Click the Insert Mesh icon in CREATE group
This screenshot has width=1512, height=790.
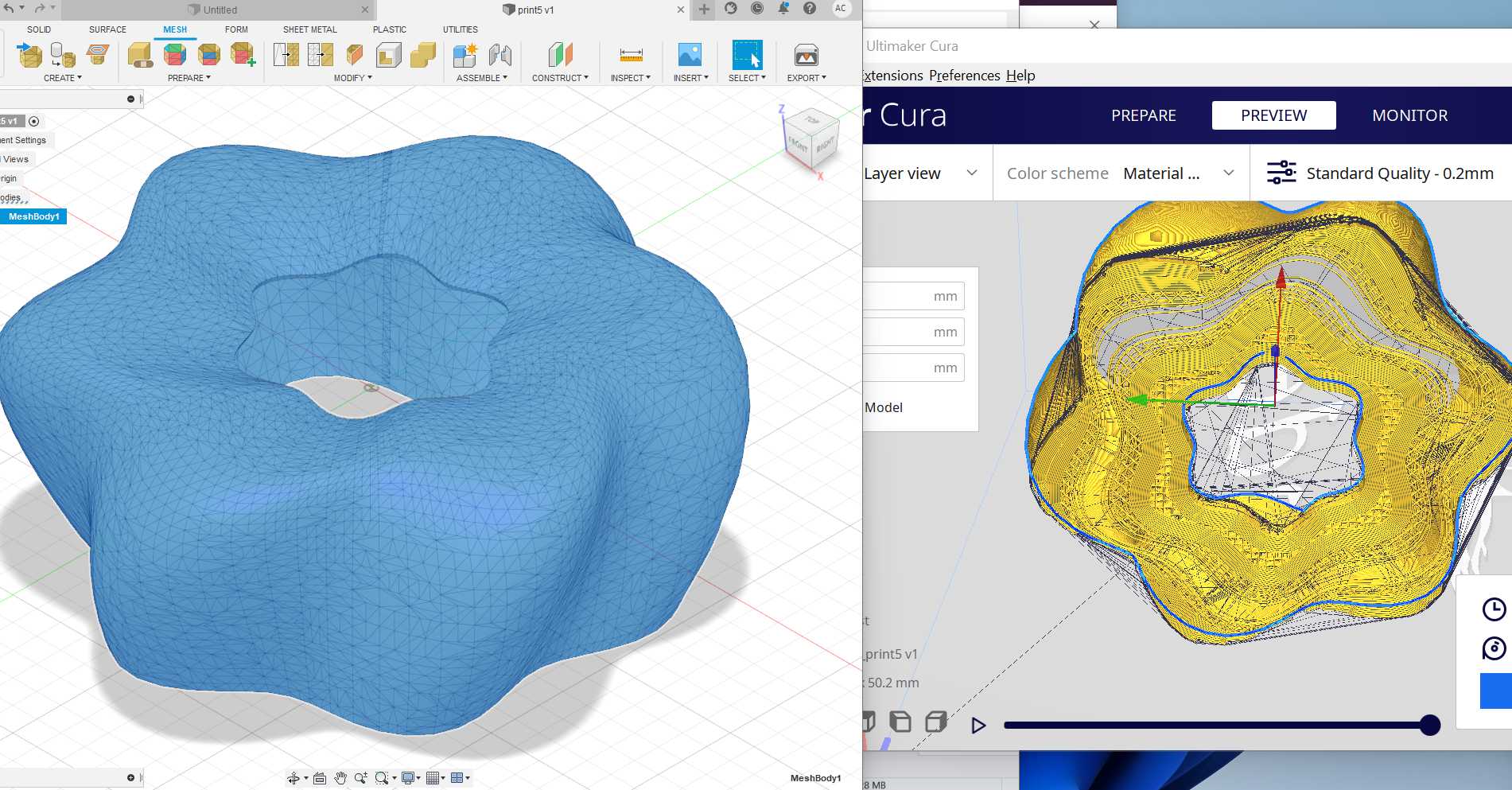(29, 55)
